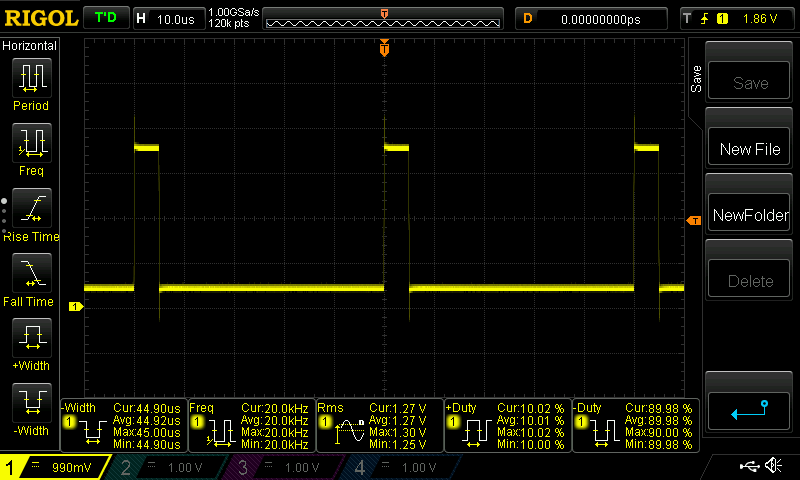
Task: Click the delay D 0.00000000ps field
Action: [x=591, y=19]
